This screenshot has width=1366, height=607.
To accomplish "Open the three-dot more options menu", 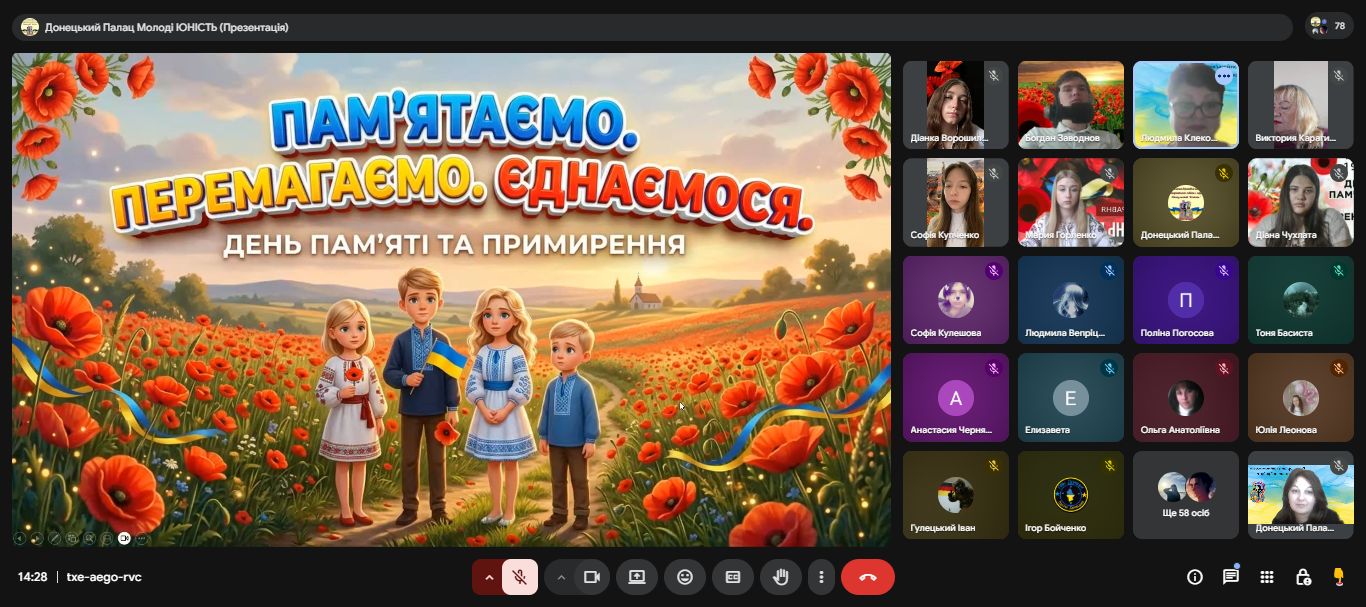I will point(821,577).
